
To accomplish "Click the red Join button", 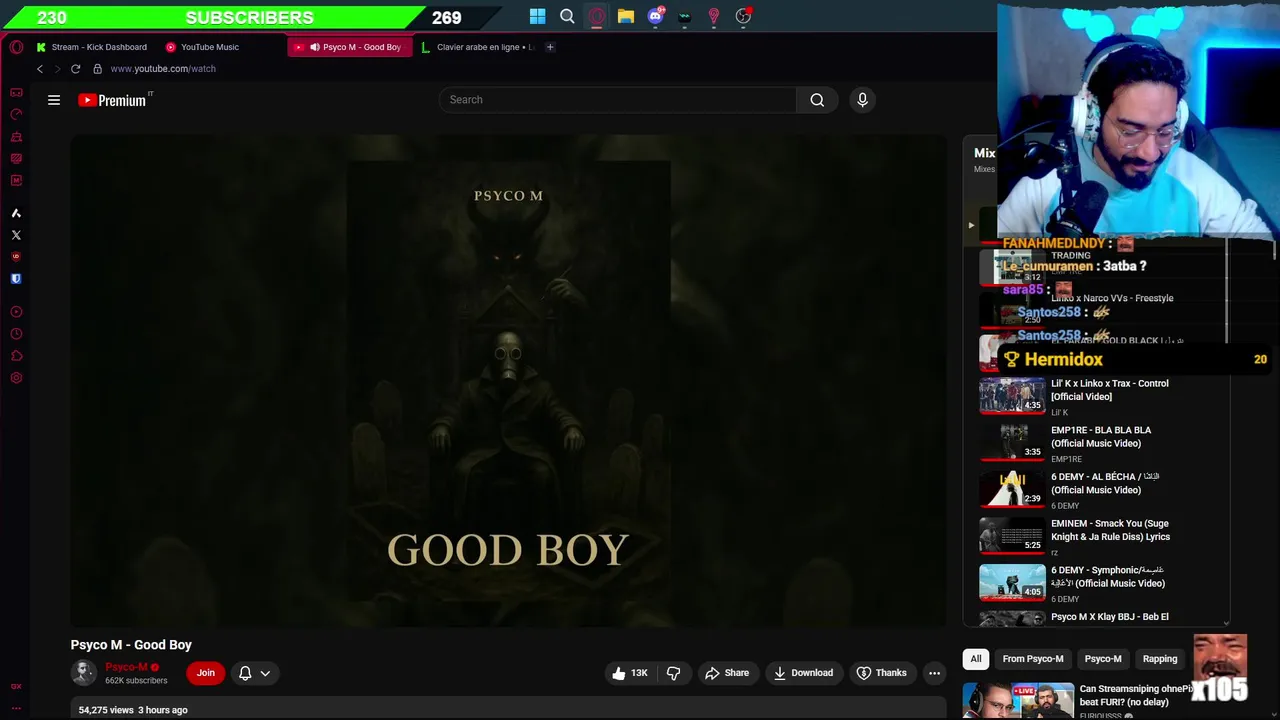I will click(205, 673).
